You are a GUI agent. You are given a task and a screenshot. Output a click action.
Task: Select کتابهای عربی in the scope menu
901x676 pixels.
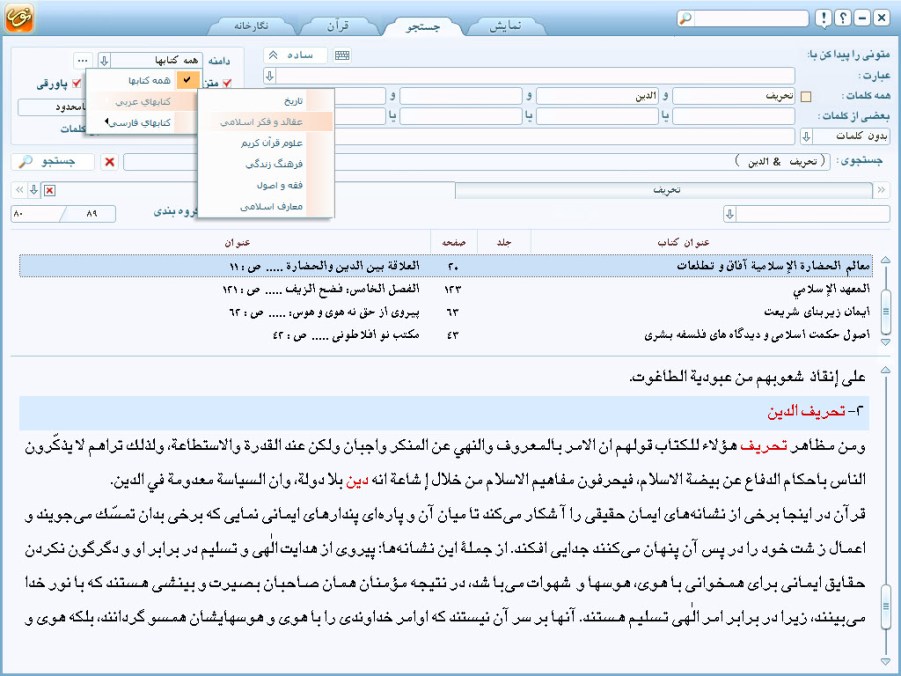click(141, 102)
